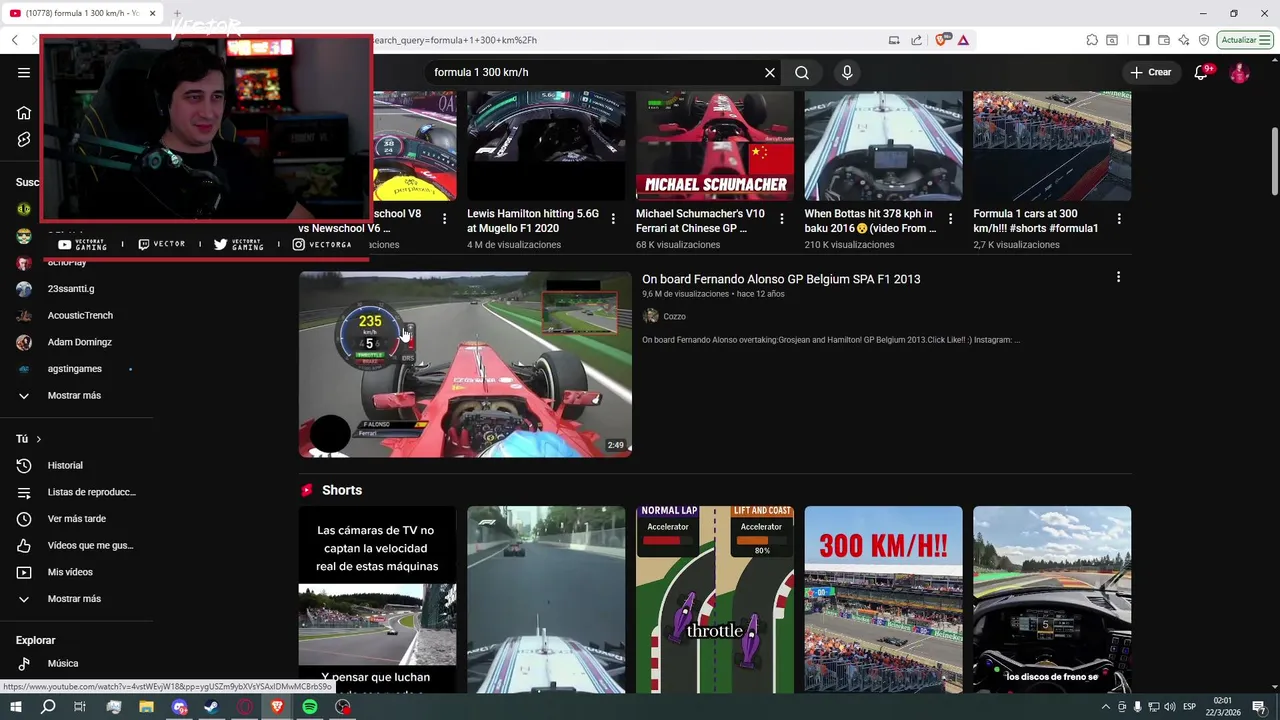The width and height of the screenshot is (1280, 720).
Task: Open a new browser tab with plus
Action: (176, 14)
